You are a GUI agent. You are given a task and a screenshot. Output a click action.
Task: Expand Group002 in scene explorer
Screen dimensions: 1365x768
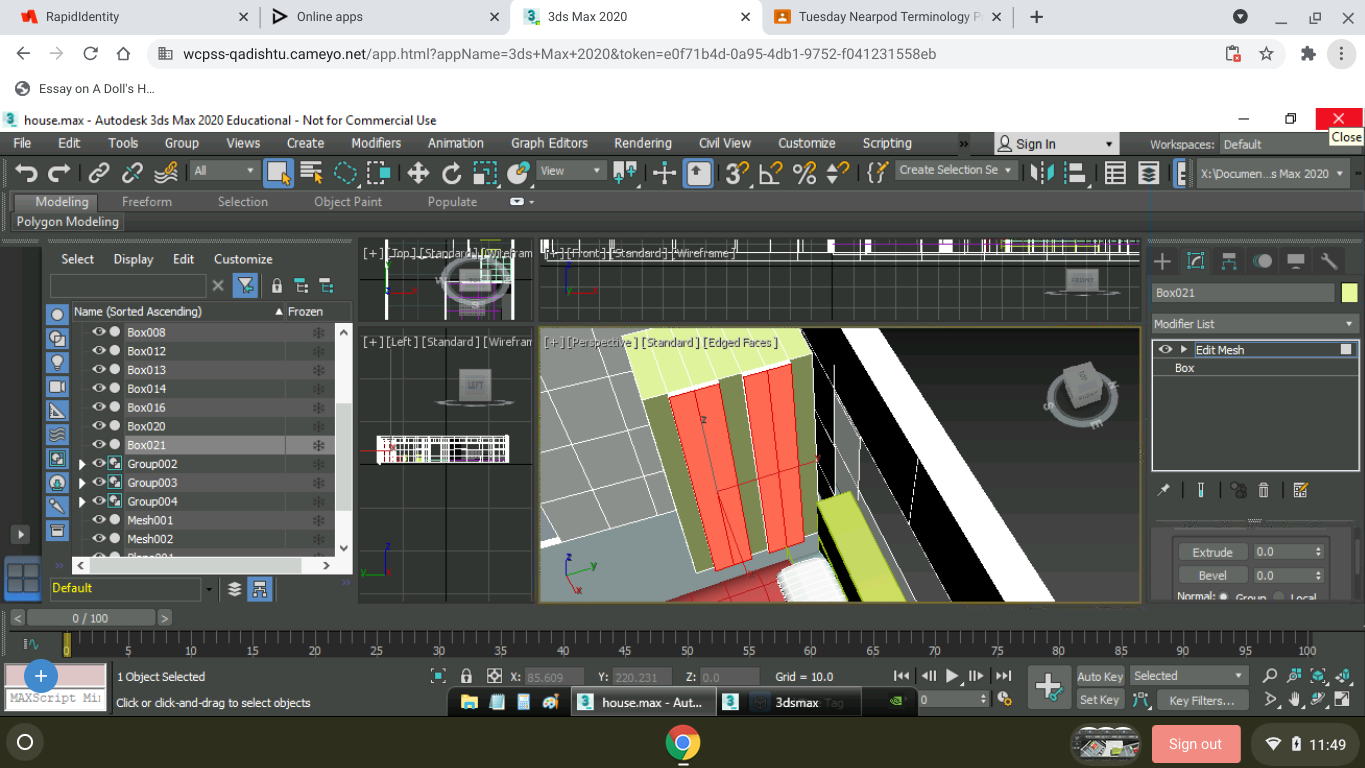pyautogui.click(x=82, y=464)
